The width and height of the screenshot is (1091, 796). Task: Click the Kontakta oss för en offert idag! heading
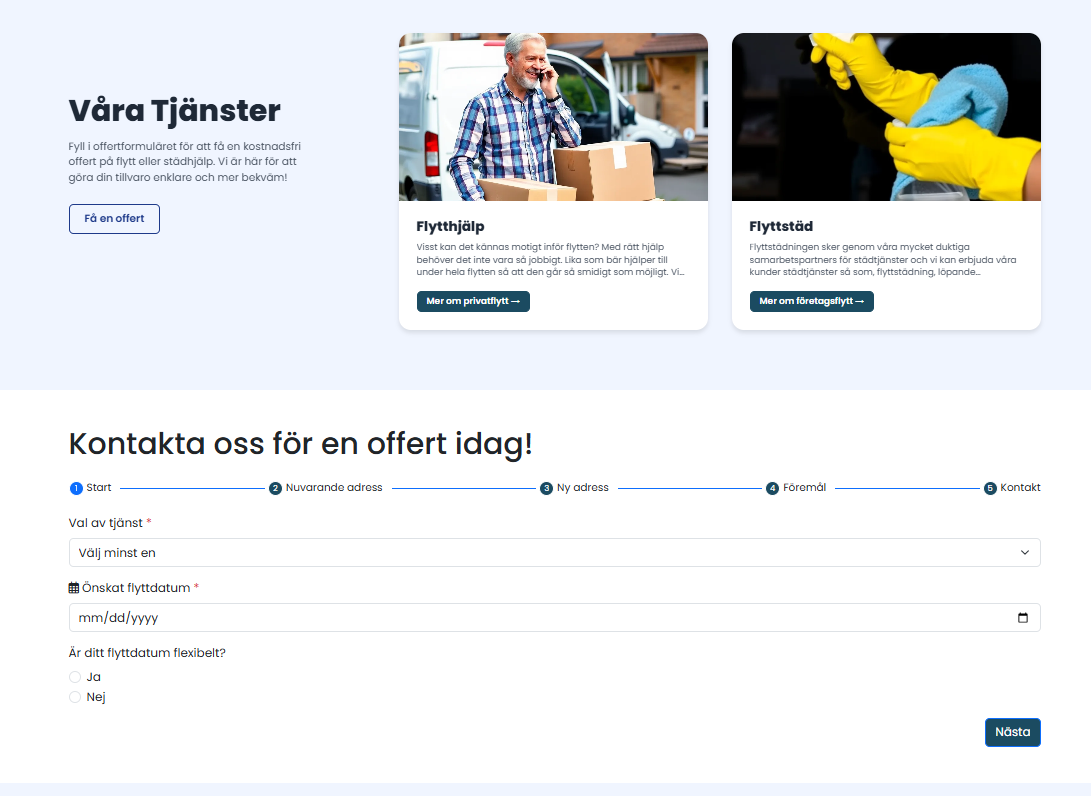point(301,445)
